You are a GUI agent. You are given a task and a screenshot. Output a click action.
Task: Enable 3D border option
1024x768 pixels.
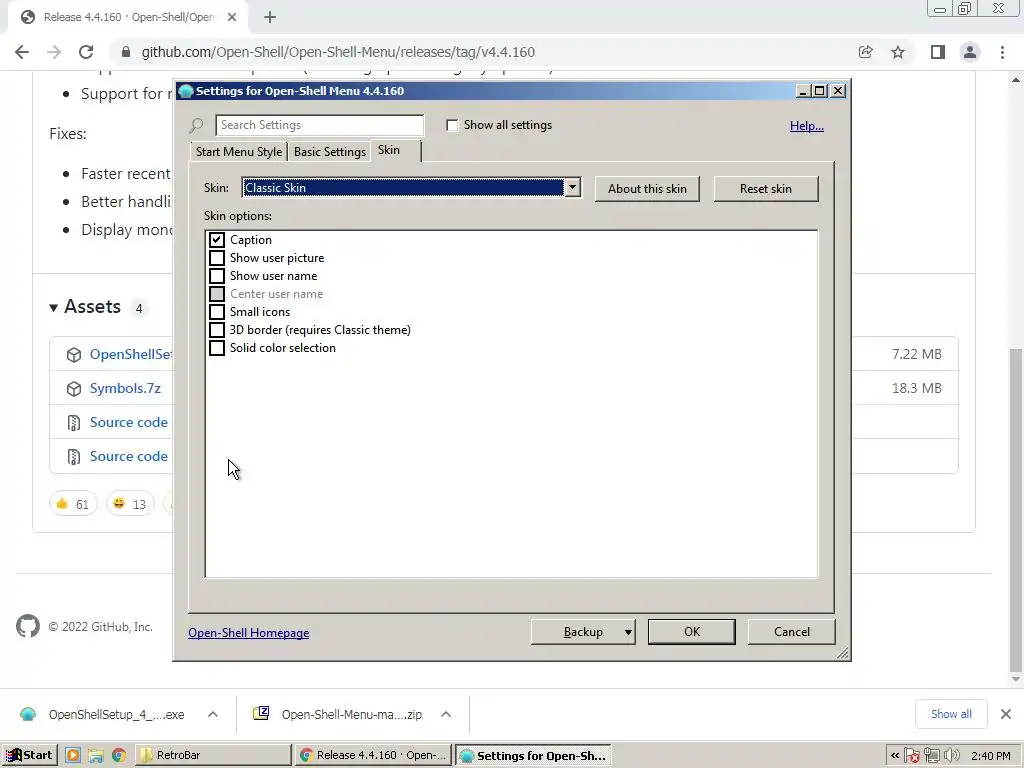point(217,330)
